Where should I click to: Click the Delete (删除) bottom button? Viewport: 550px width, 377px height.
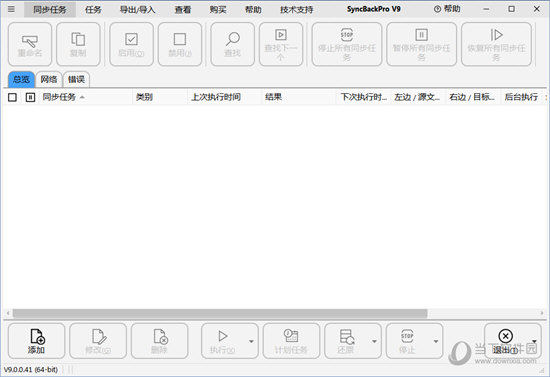pos(160,341)
